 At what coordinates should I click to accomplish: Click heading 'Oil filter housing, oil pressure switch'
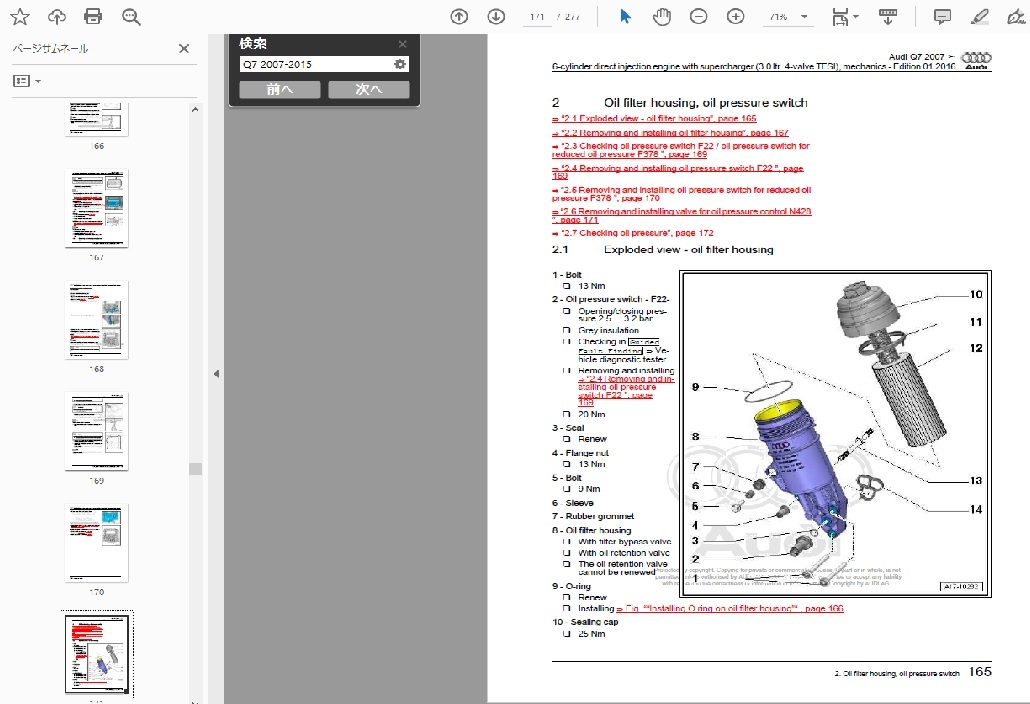click(705, 103)
